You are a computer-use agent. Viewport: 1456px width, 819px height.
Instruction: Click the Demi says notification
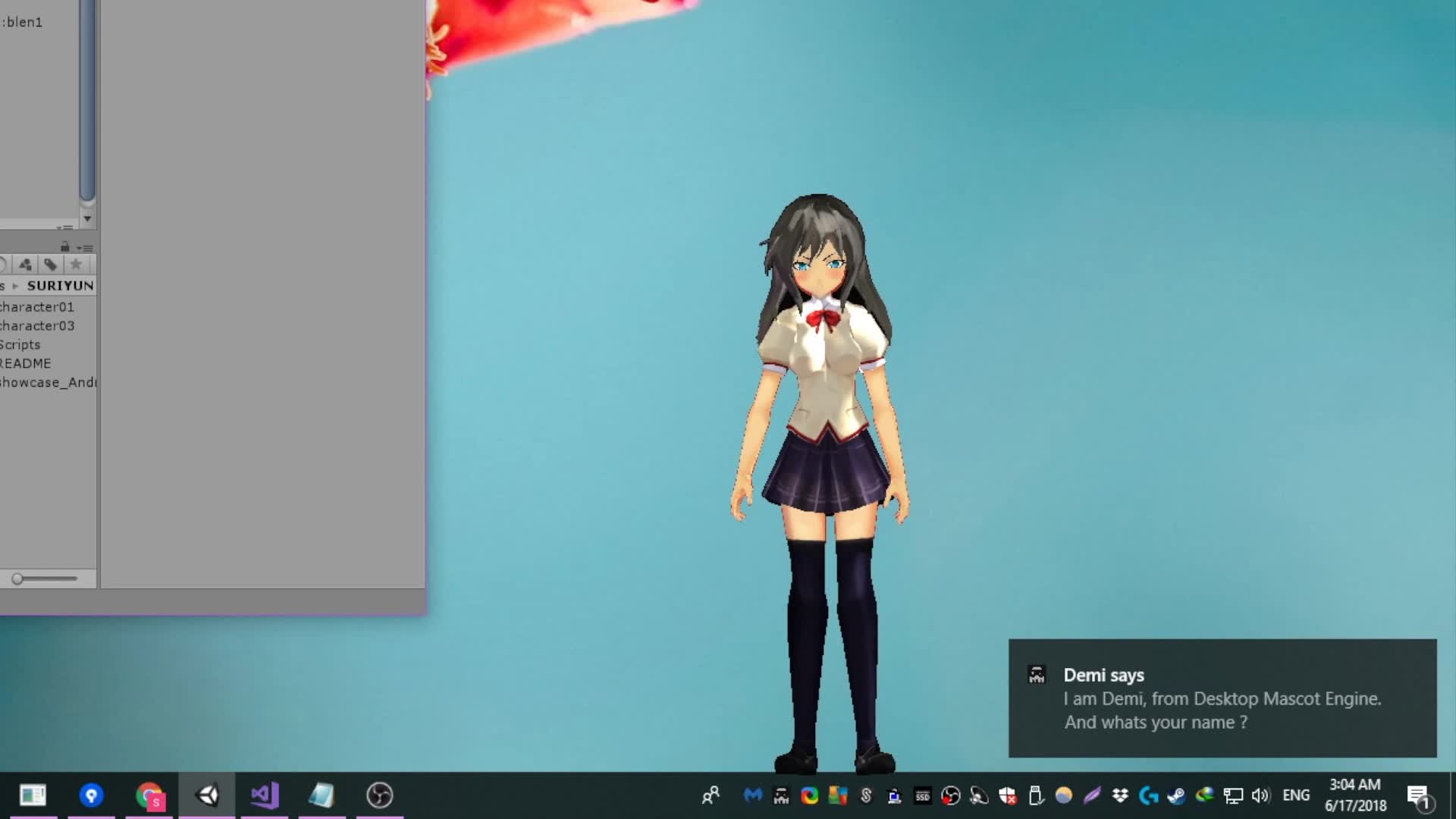coord(1222,698)
